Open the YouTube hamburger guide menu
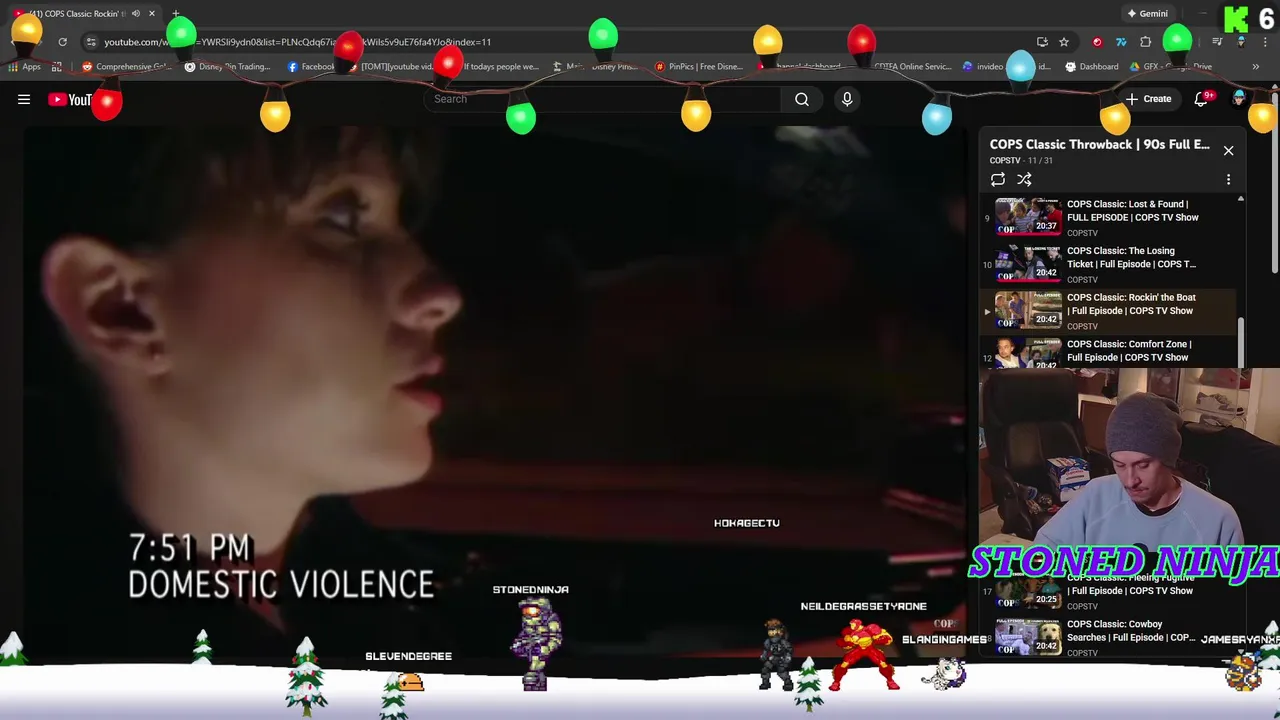 pyautogui.click(x=24, y=99)
